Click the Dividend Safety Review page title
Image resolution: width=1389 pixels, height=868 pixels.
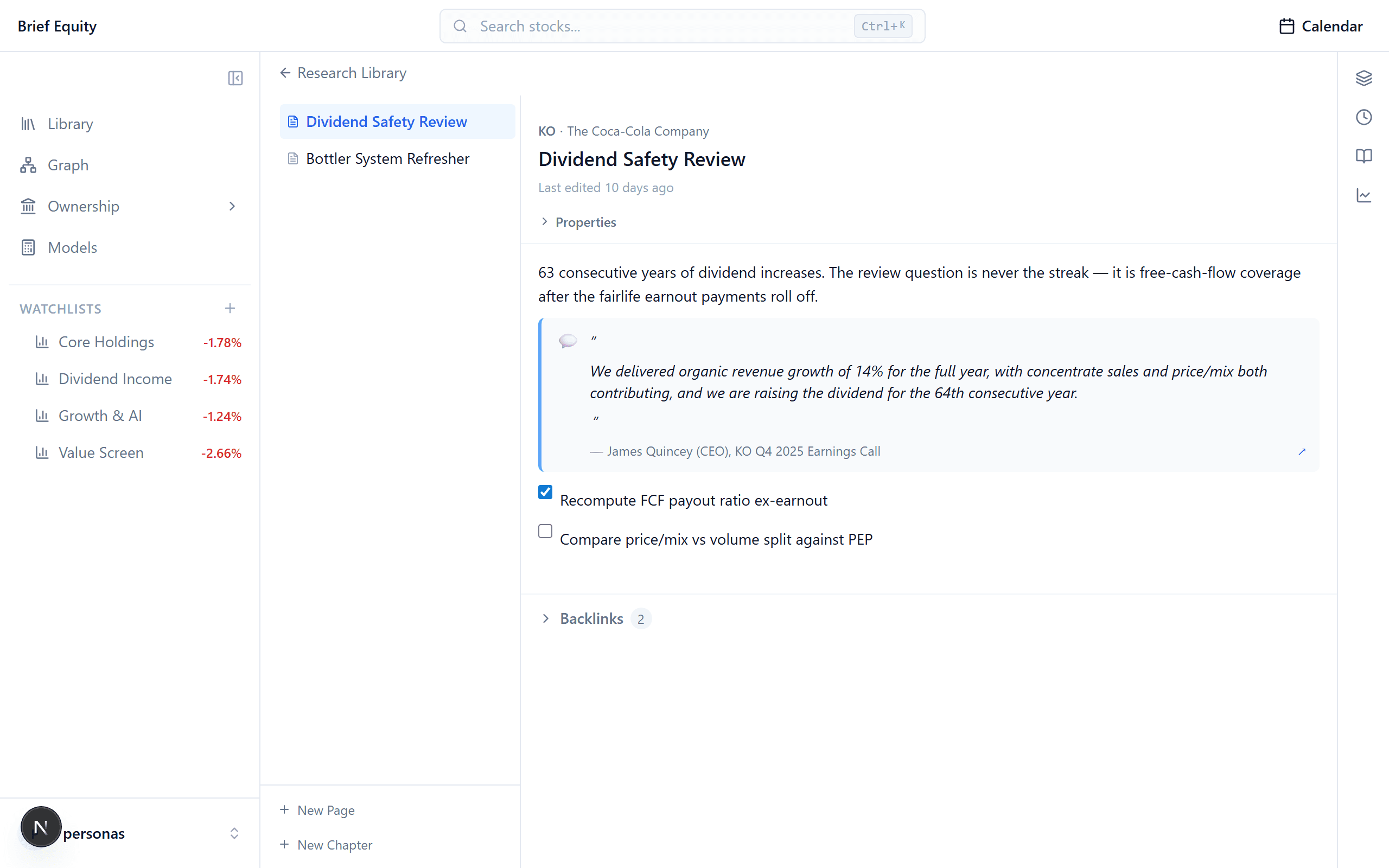click(x=642, y=159)
